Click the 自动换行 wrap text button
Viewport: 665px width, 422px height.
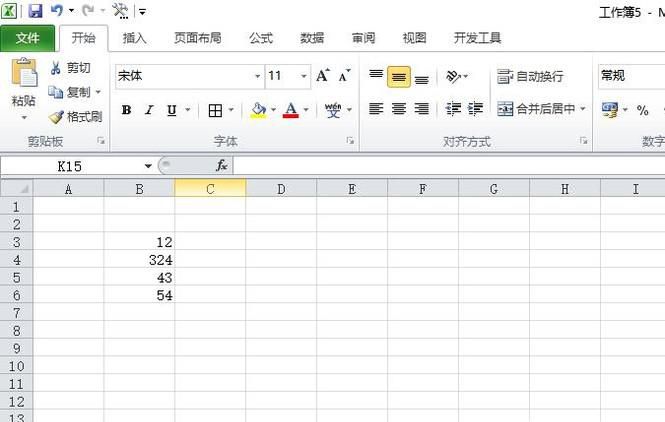click(530, 76)
